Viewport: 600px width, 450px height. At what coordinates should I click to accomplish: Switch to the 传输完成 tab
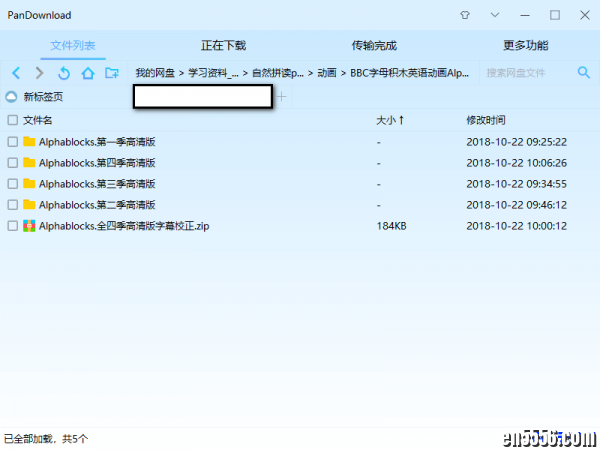pos(374,46)
